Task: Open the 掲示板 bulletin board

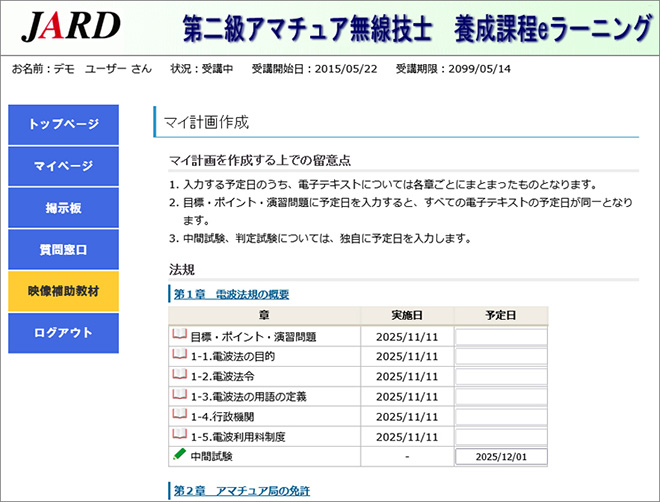Action: click(x=63, y=208)
